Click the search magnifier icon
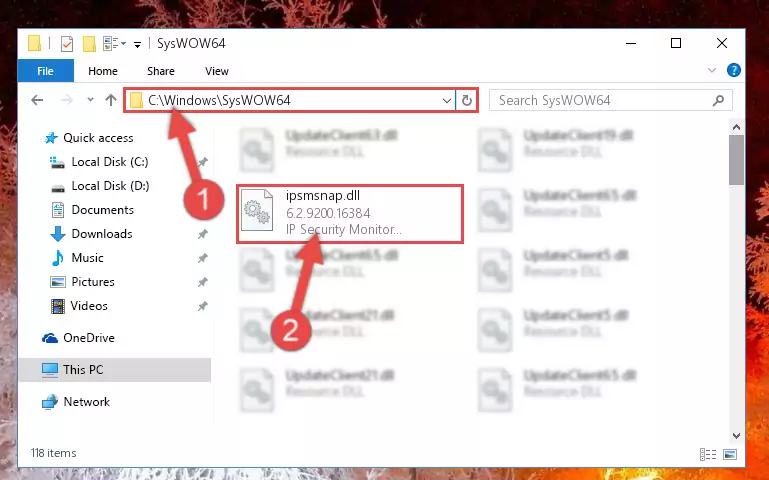This screenshot has height=480, width=769. coord(718,101)
